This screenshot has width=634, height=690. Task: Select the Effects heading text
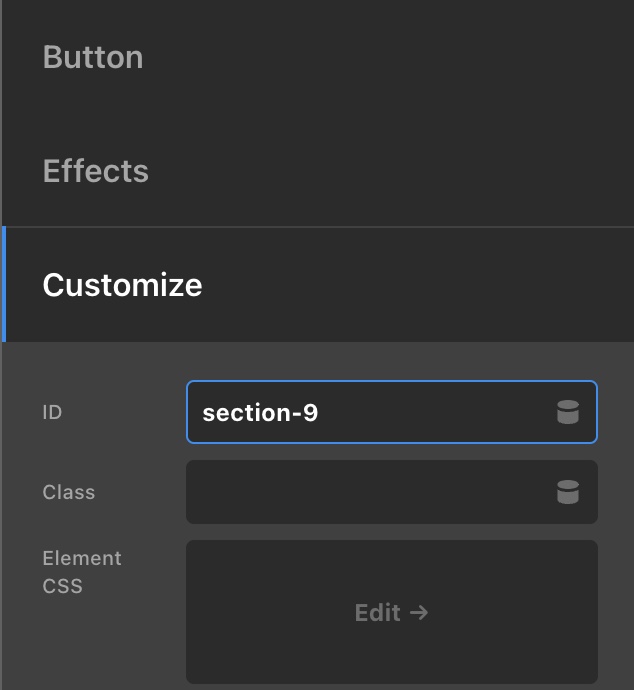[96, 171]
